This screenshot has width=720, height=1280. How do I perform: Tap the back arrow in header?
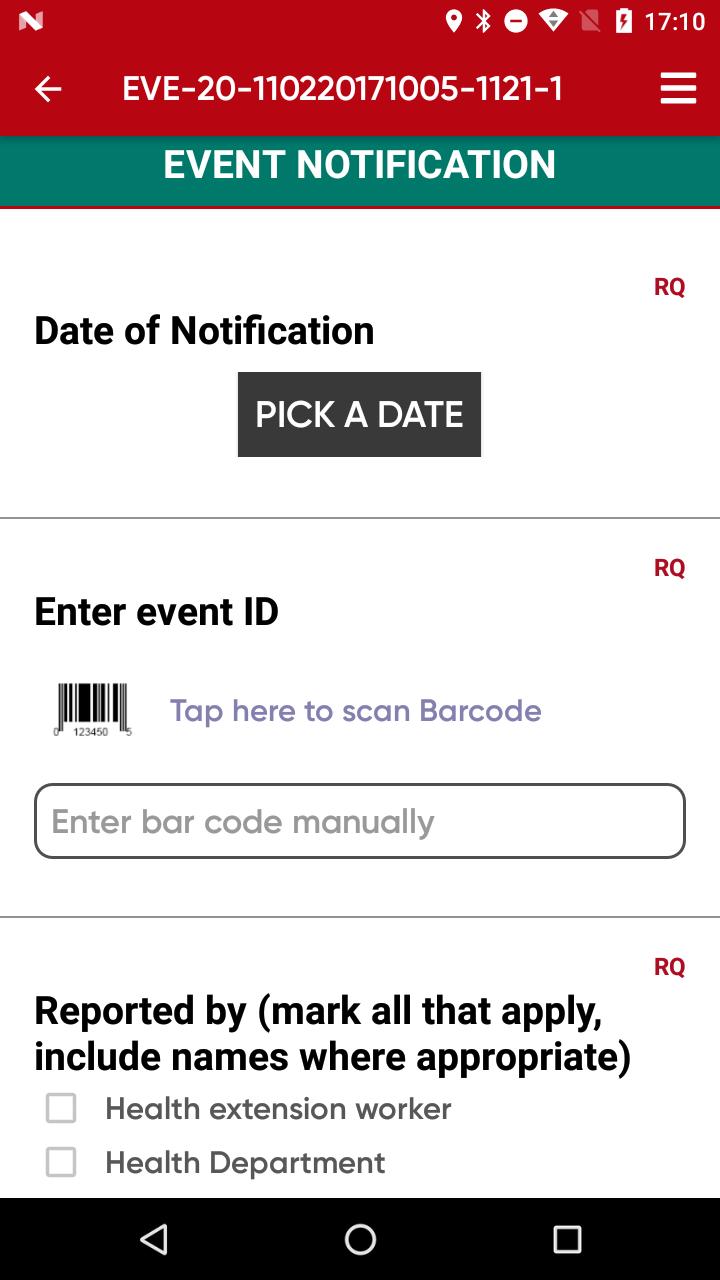point(48,89)
